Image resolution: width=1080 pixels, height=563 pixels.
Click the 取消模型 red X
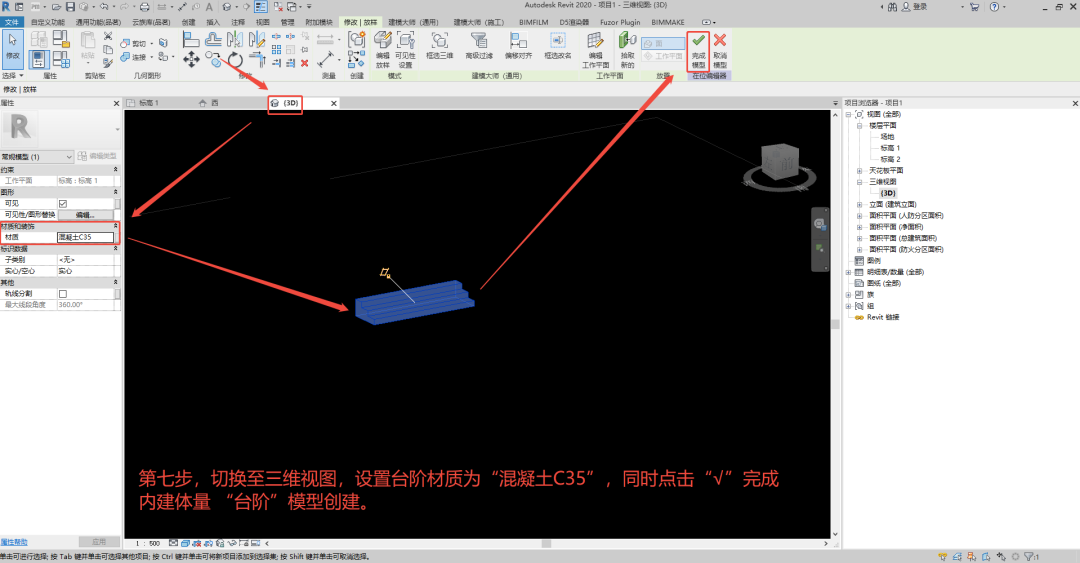[720, 50]
